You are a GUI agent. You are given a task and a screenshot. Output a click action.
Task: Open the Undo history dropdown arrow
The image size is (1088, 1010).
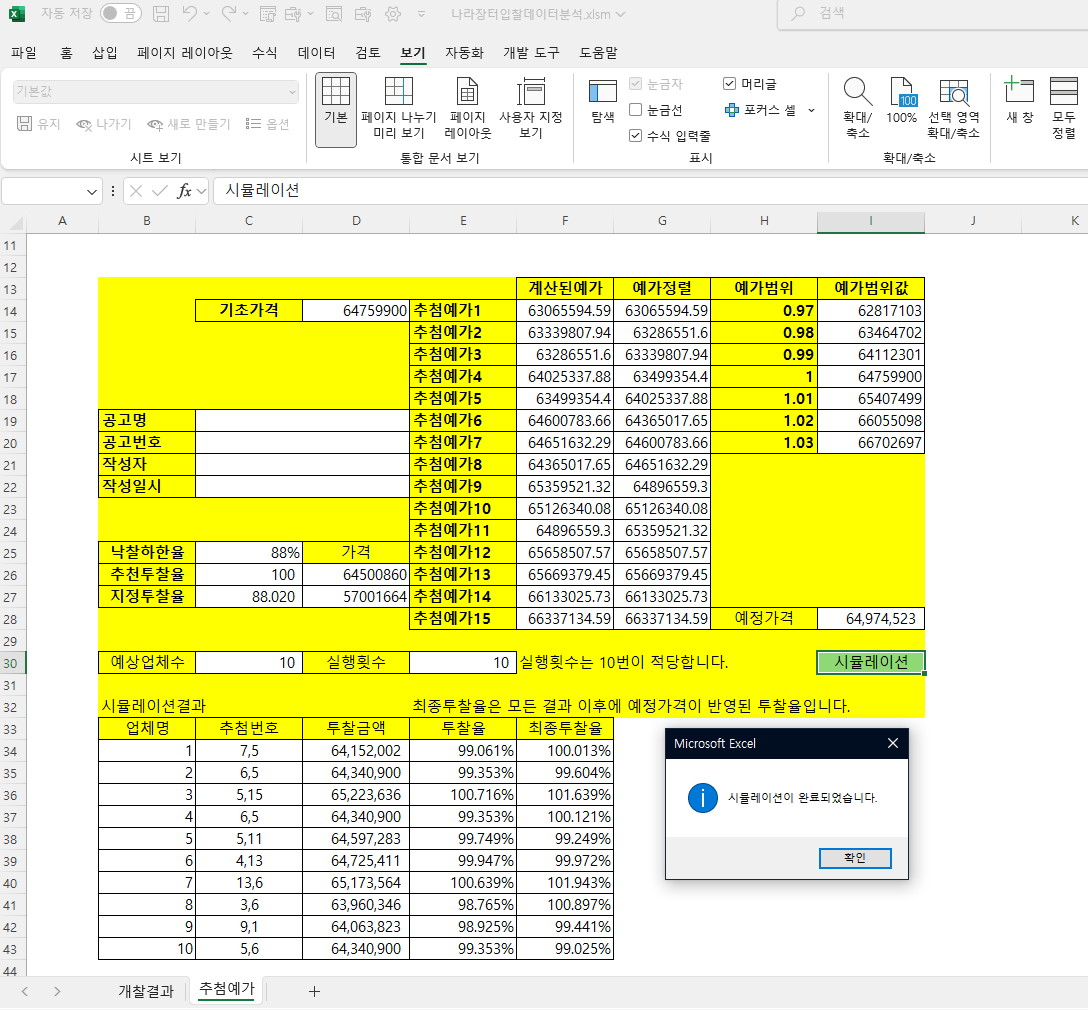click(x=206, y=13)
